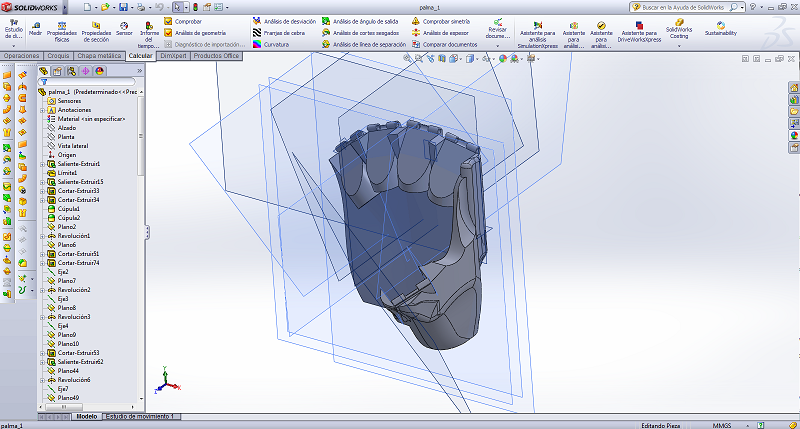Image resolution: width=800 pixels, height=429 pixels.
Task: Click the Medir measure tool
Action: click(35, 29)
